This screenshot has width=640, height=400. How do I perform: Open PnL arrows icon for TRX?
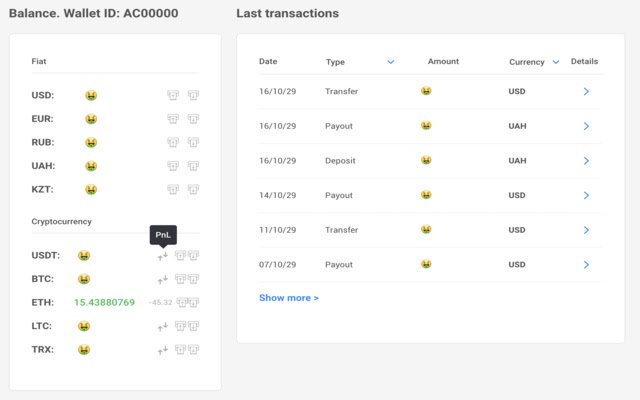tap(163, 351)
